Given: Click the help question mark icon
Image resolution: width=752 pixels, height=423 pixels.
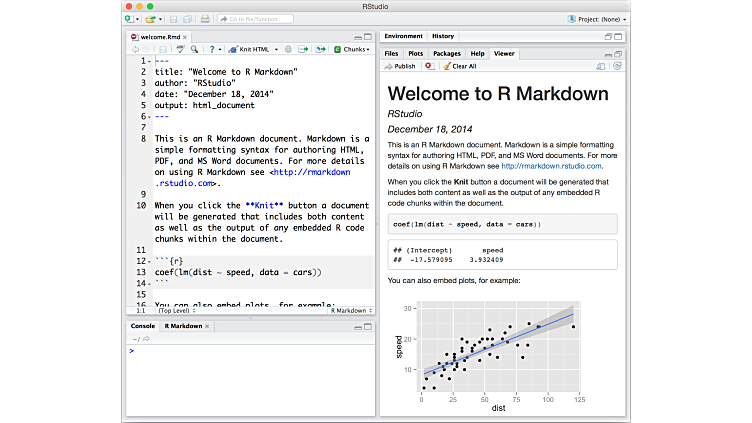Looking at the screenshot, I should coord(211,49).
